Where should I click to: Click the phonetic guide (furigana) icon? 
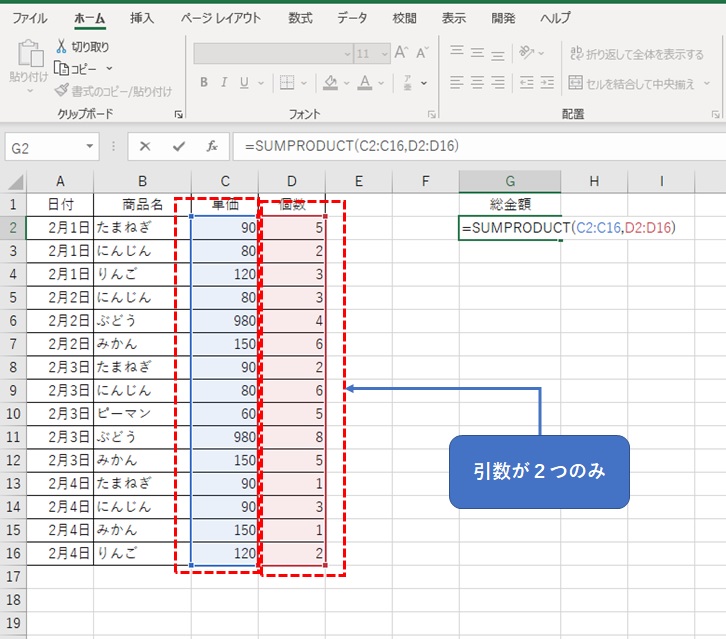407,83
